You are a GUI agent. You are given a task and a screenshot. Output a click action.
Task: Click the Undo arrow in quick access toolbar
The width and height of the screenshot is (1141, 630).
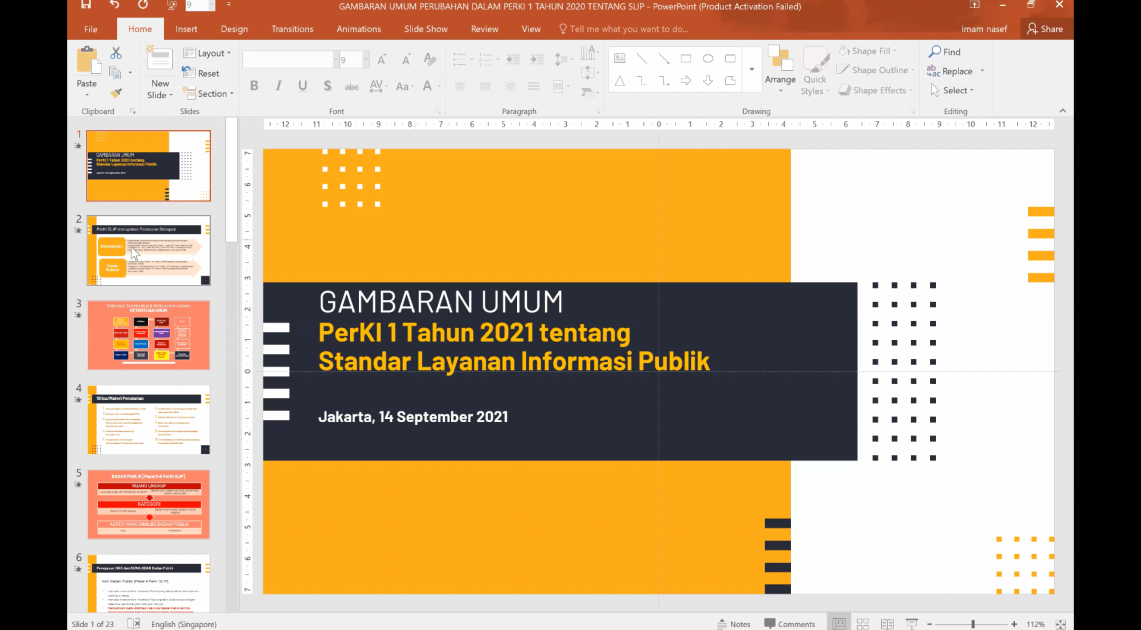[x=113, y=5]
